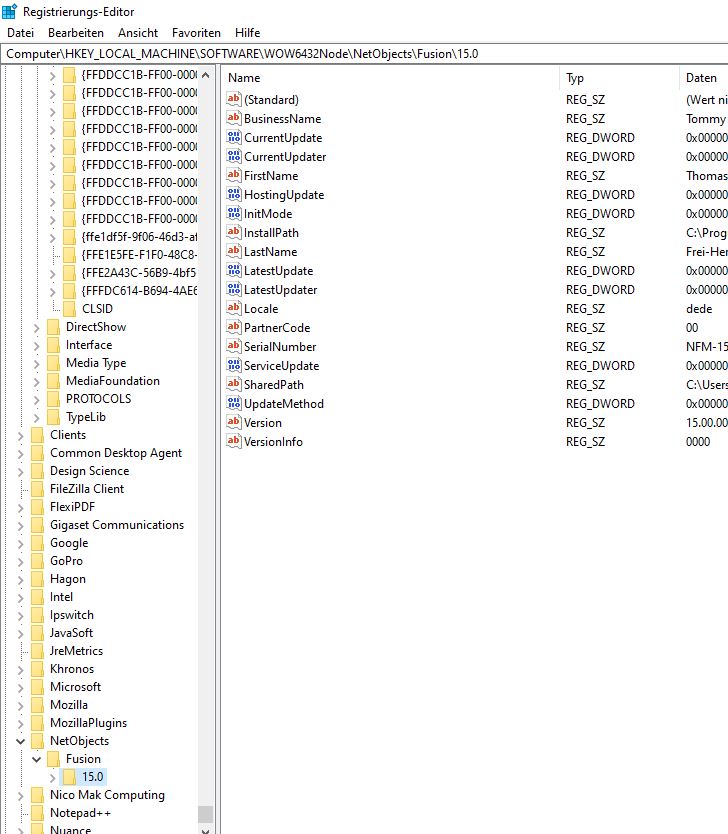Screen dimensions: 728x834
Task: Expand the Google registry key
Action: [x=22, y=543]
